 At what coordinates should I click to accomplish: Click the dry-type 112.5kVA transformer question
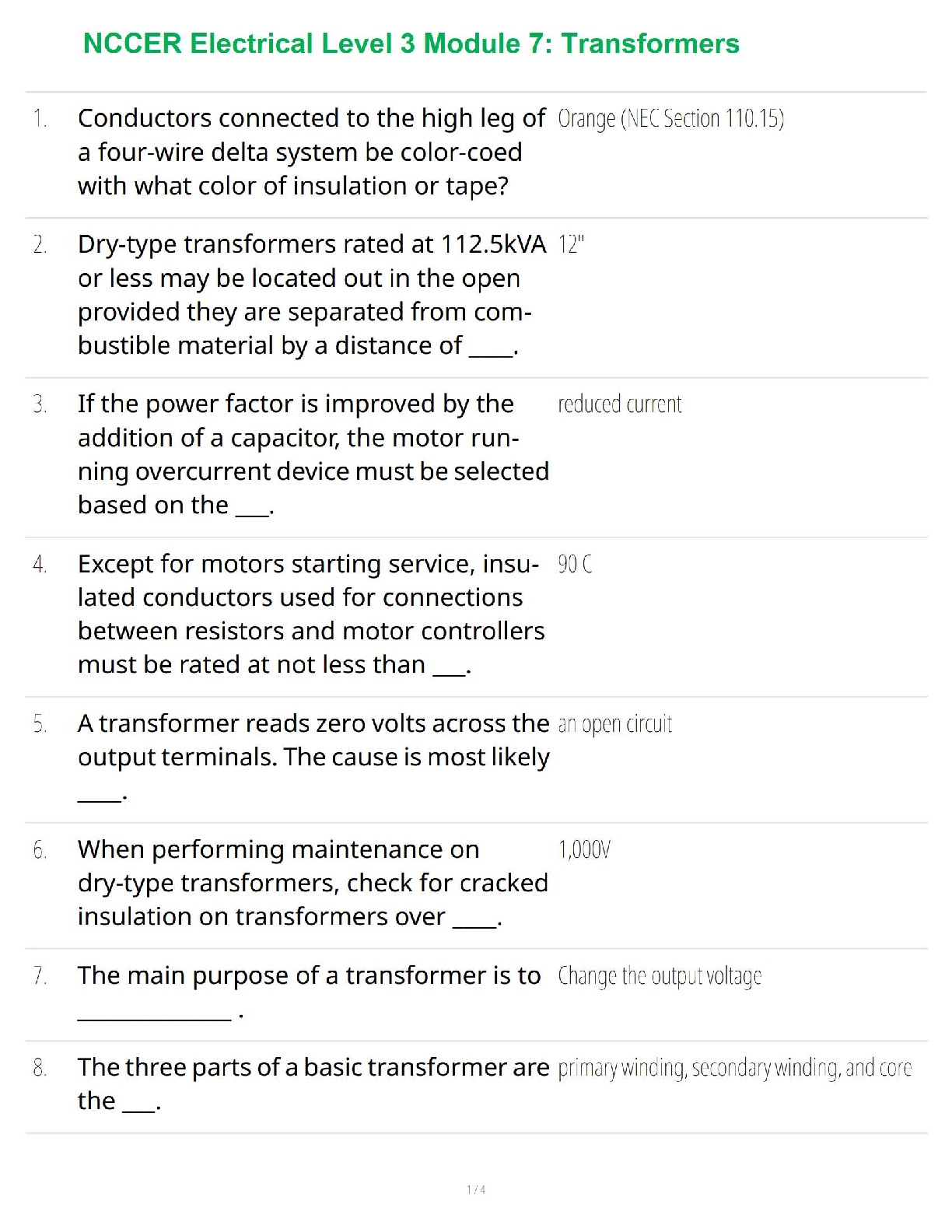coord(311,295)
